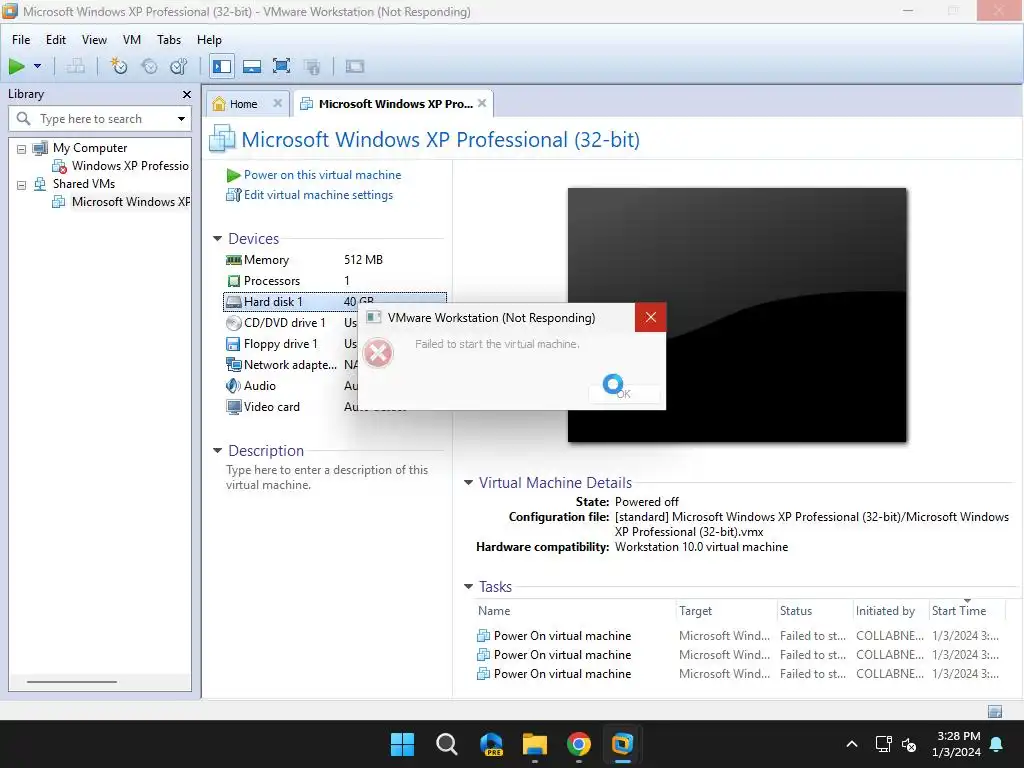Screen dimensions: 1024x768
Task: Close the Library panel
Action: (x=187, y=95)
